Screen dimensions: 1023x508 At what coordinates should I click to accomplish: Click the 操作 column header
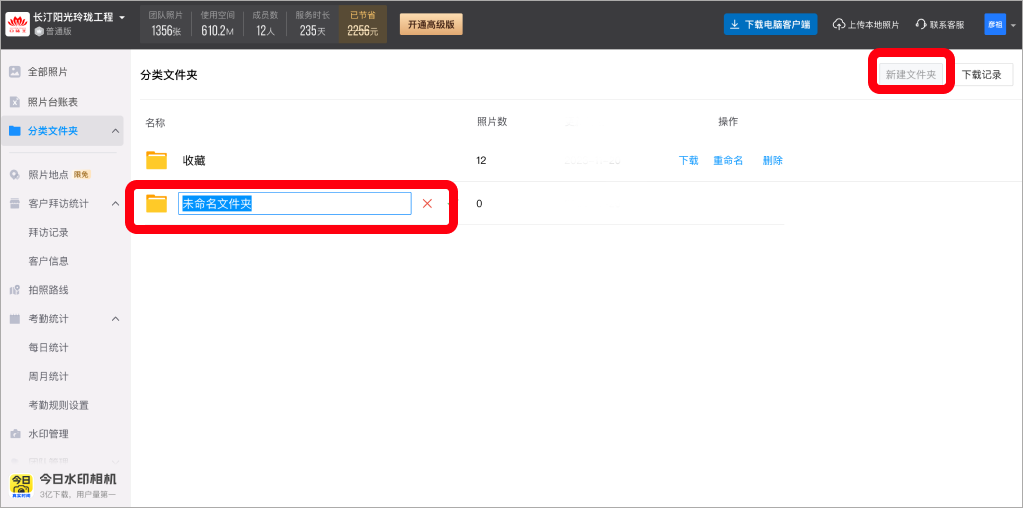(728, 122)
